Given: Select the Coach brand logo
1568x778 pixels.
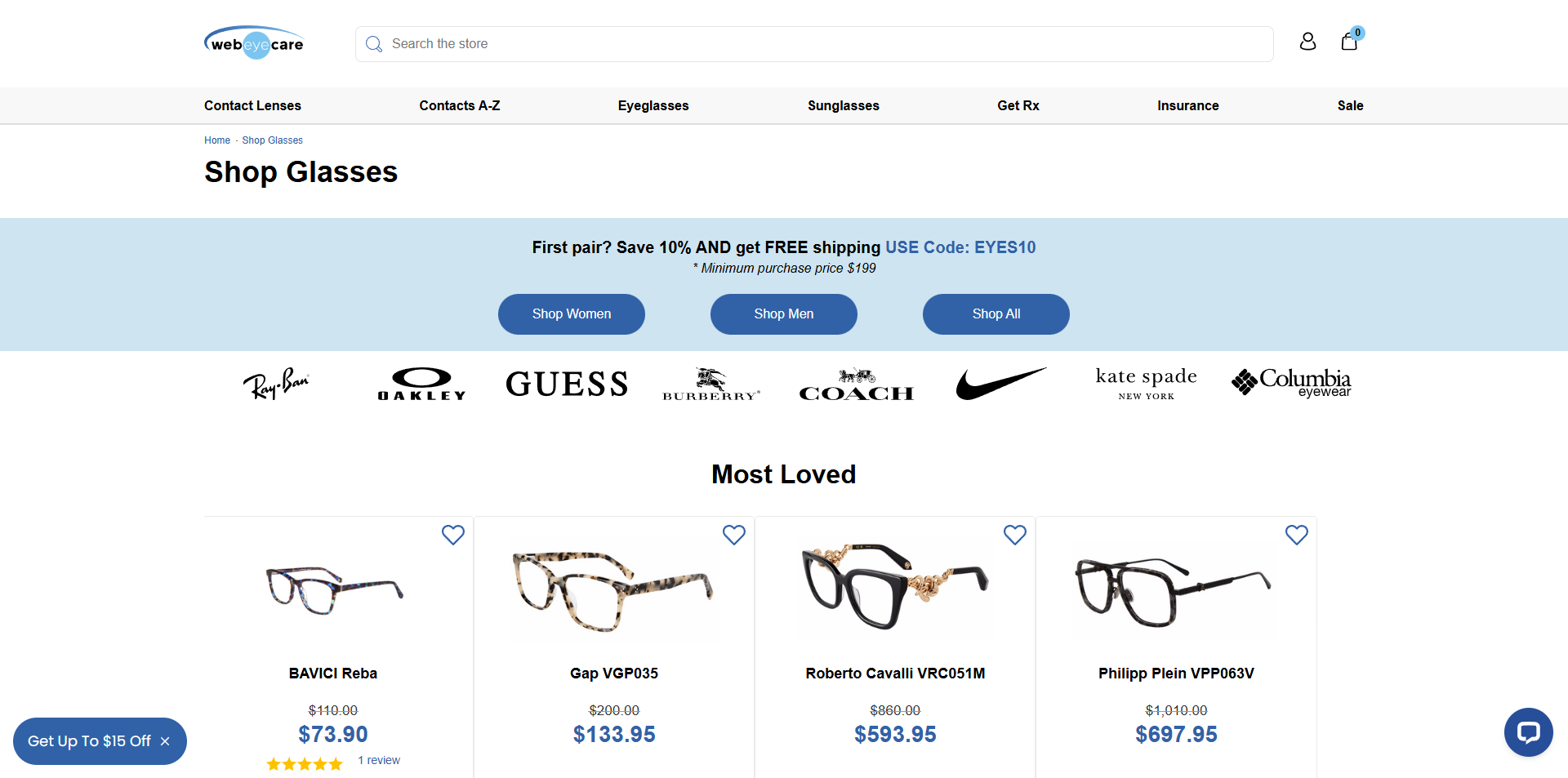Looking at the screenshot, I should (x=856, y=385).
